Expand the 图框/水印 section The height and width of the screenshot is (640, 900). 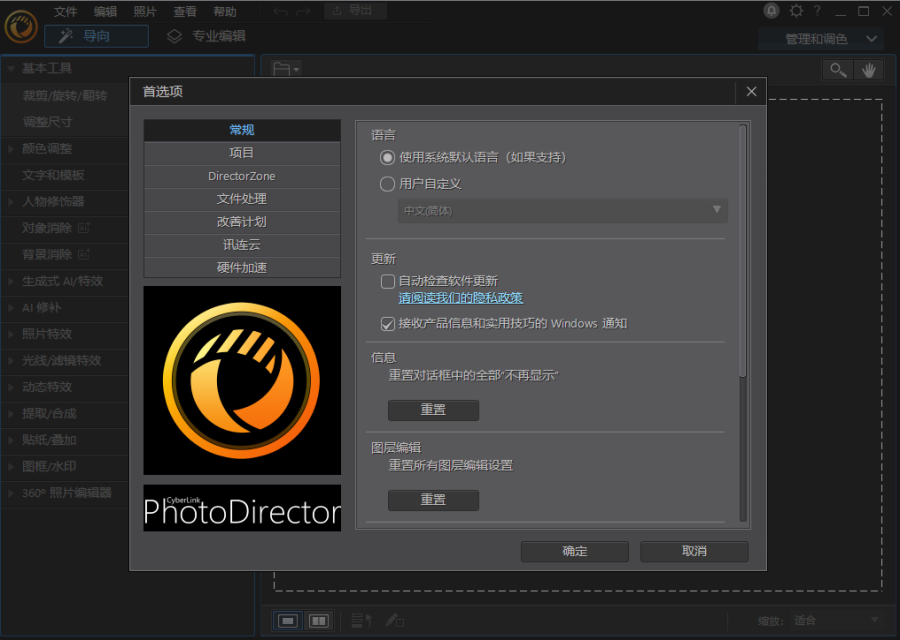pyautogui.click(x=11, y=466)
